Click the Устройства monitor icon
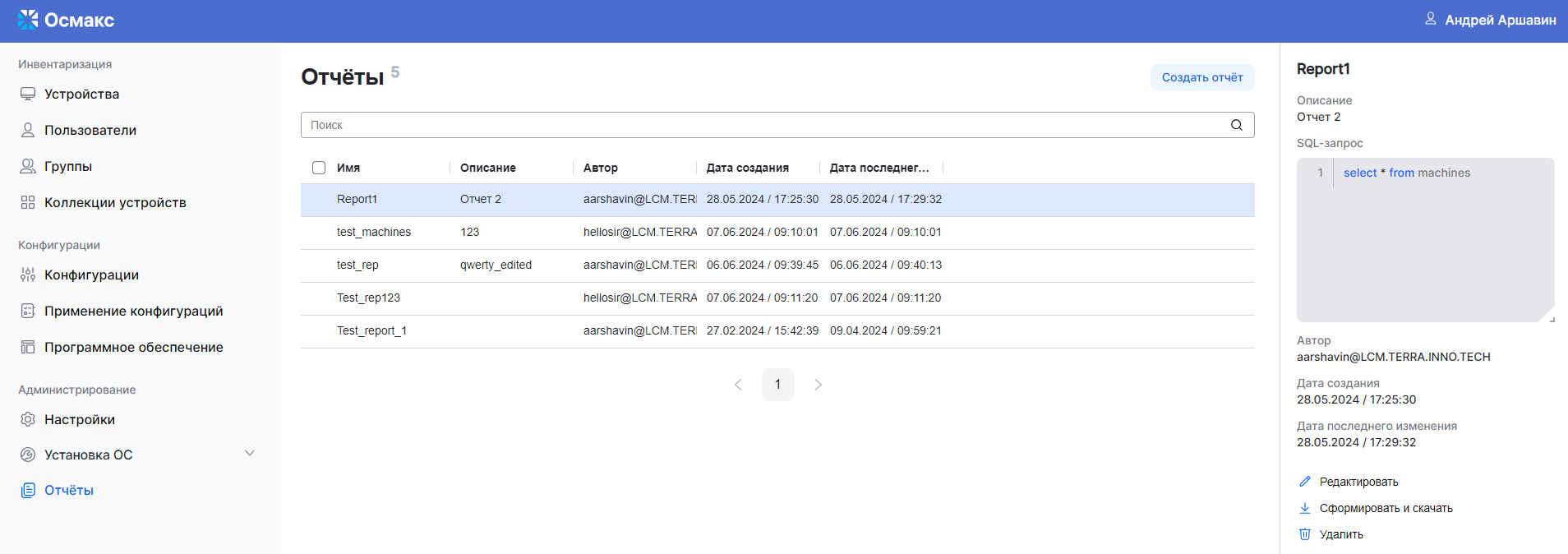This screenshot has width=1568, height=554. [x=28, y=94]
